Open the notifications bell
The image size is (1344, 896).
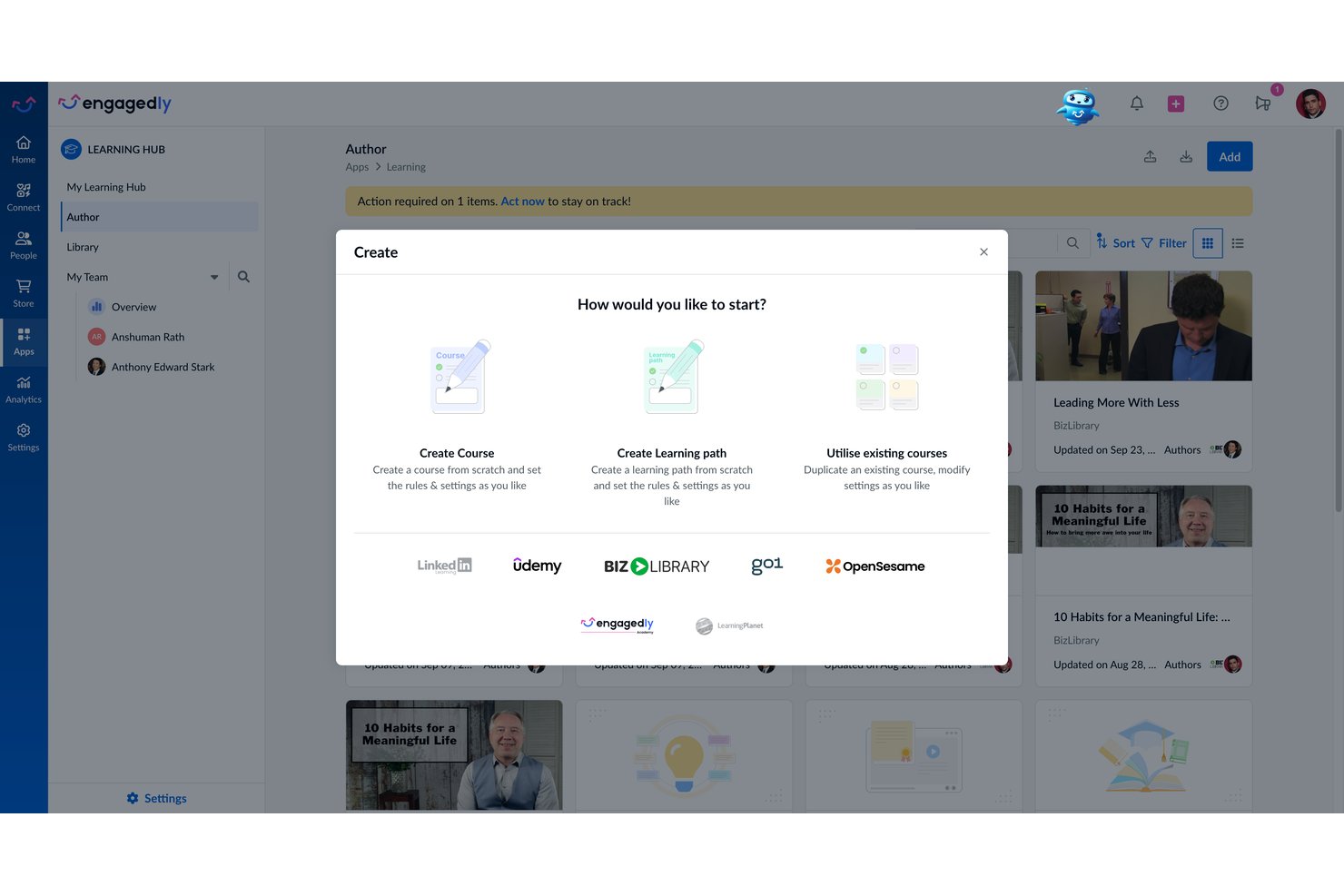[1136, 103]
